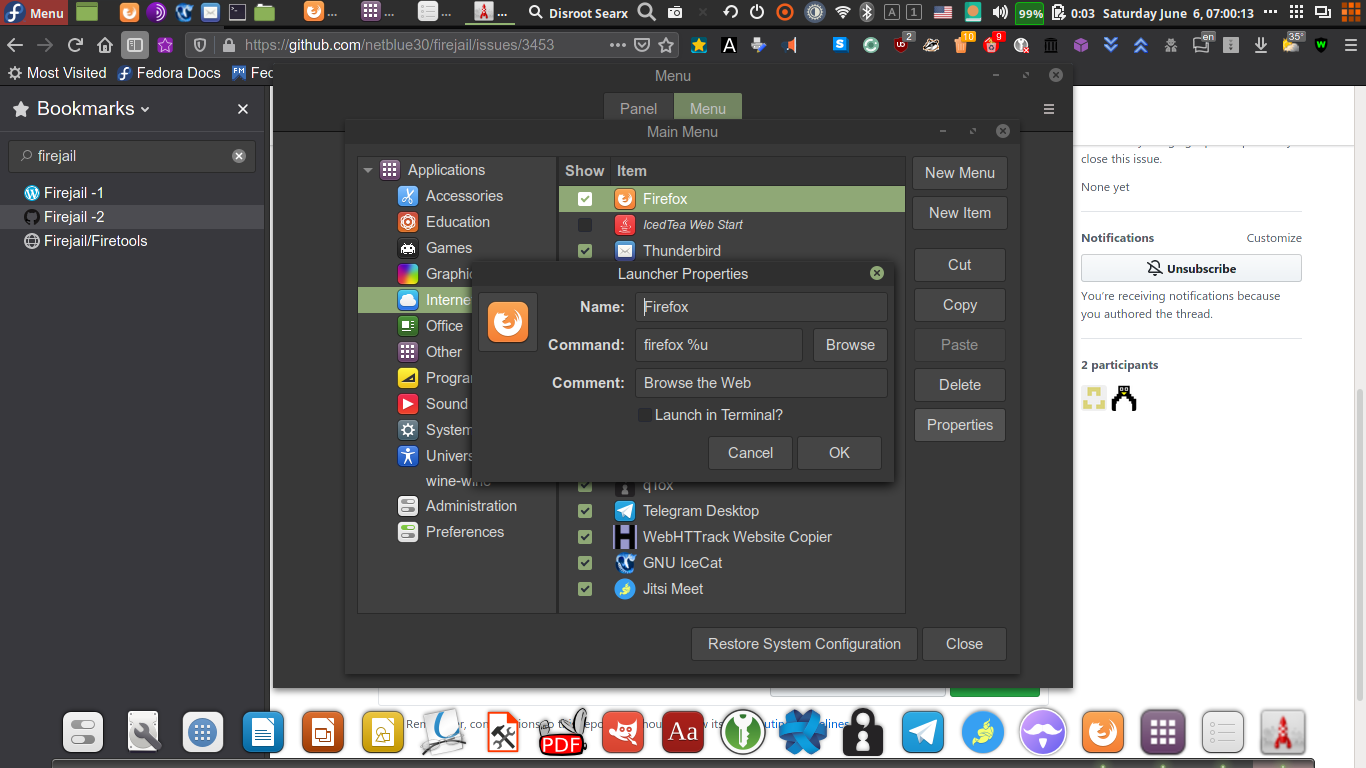Click the bookmarks search field
Screen dimensions: 1366x768
pos(132,156)
